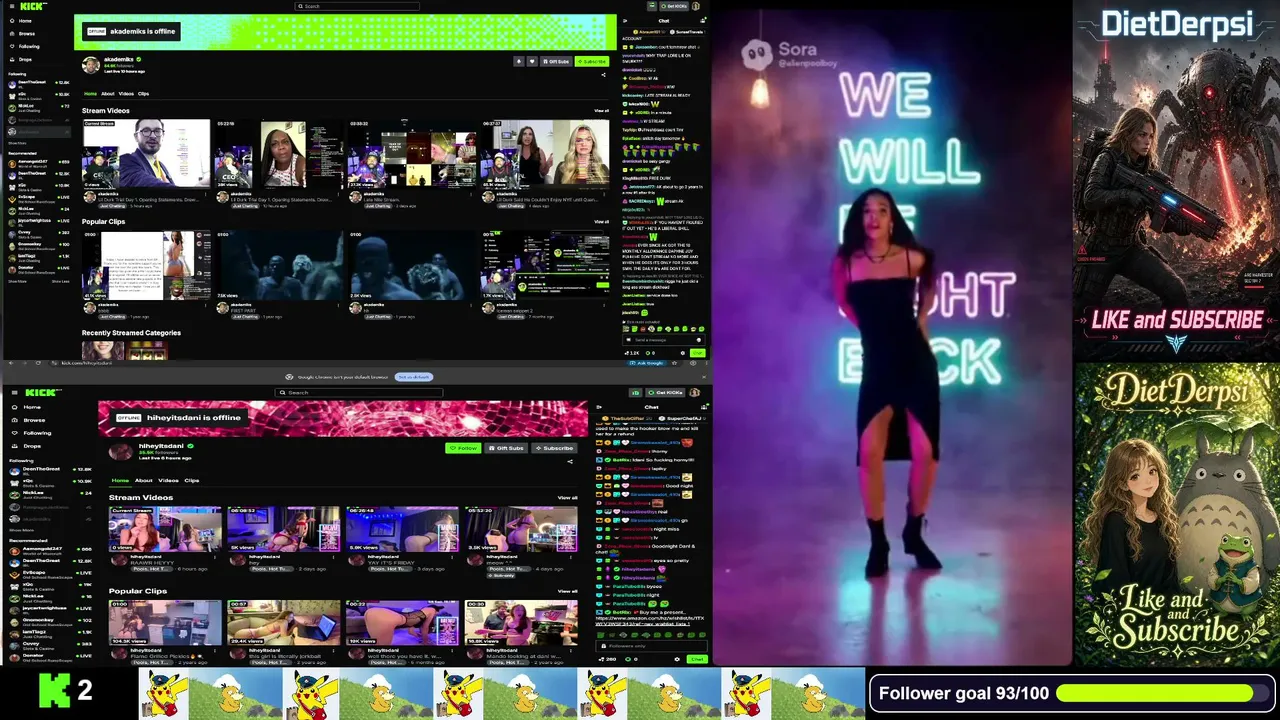Click the hiheyitsdani channel avatar

pyautogui.click(x=121, y=451)
